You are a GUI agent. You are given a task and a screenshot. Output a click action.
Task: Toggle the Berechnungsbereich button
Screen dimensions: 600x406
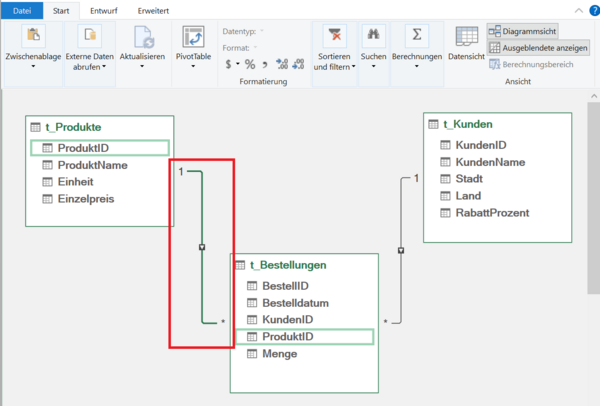click(x=538, y=63)
